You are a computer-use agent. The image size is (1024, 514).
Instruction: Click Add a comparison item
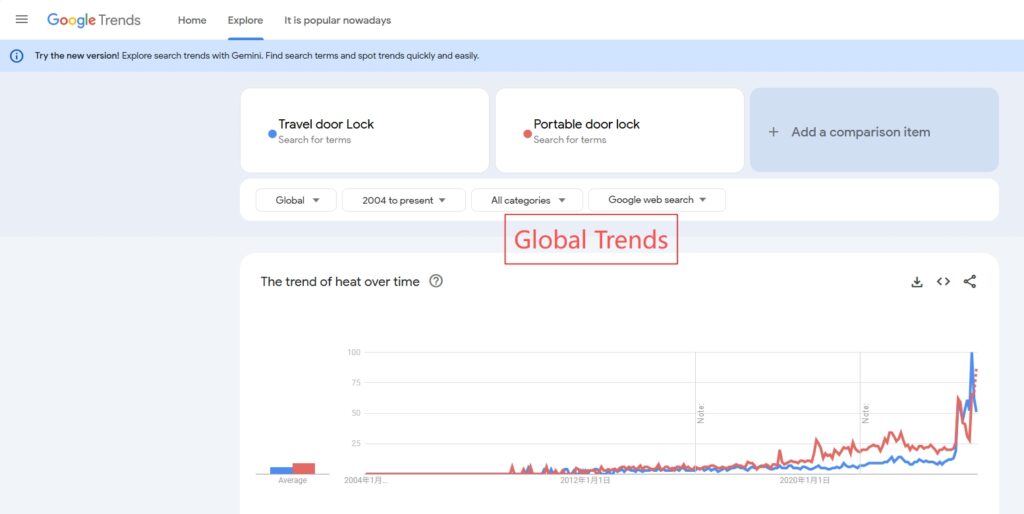tap(860, 132)
